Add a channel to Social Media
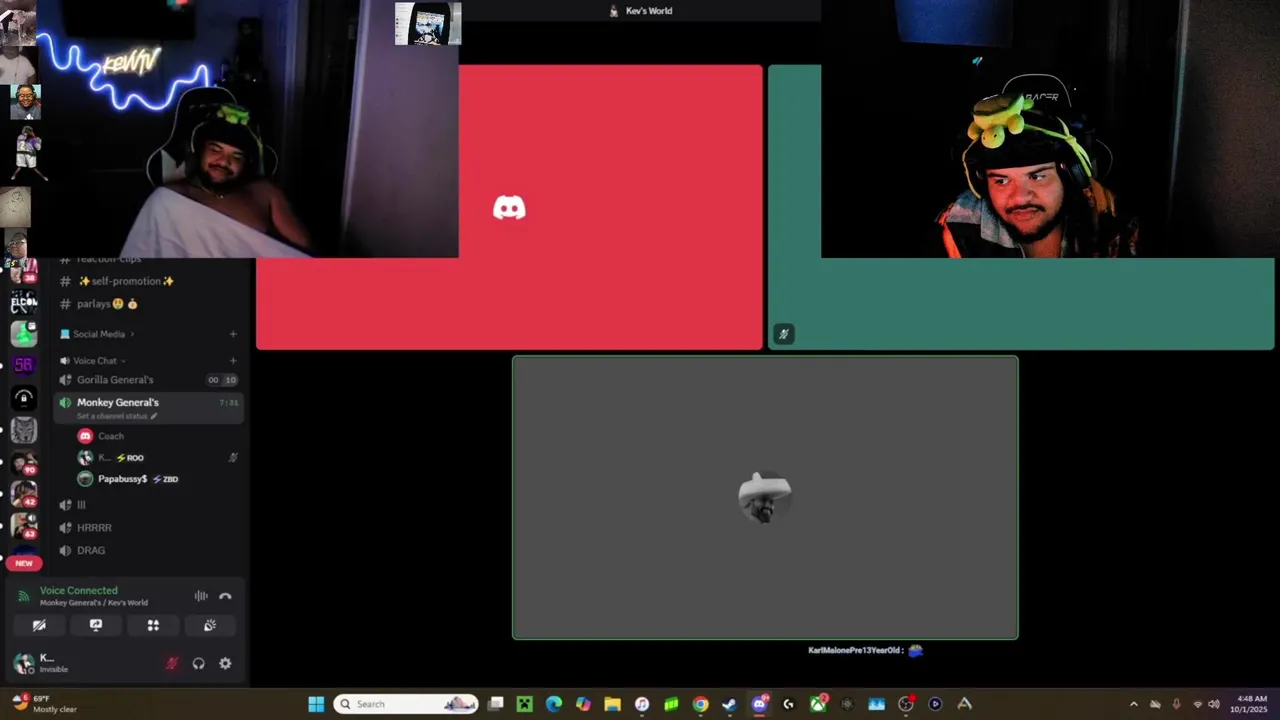This screenshot has height=720, width=1280. [233, 334]
